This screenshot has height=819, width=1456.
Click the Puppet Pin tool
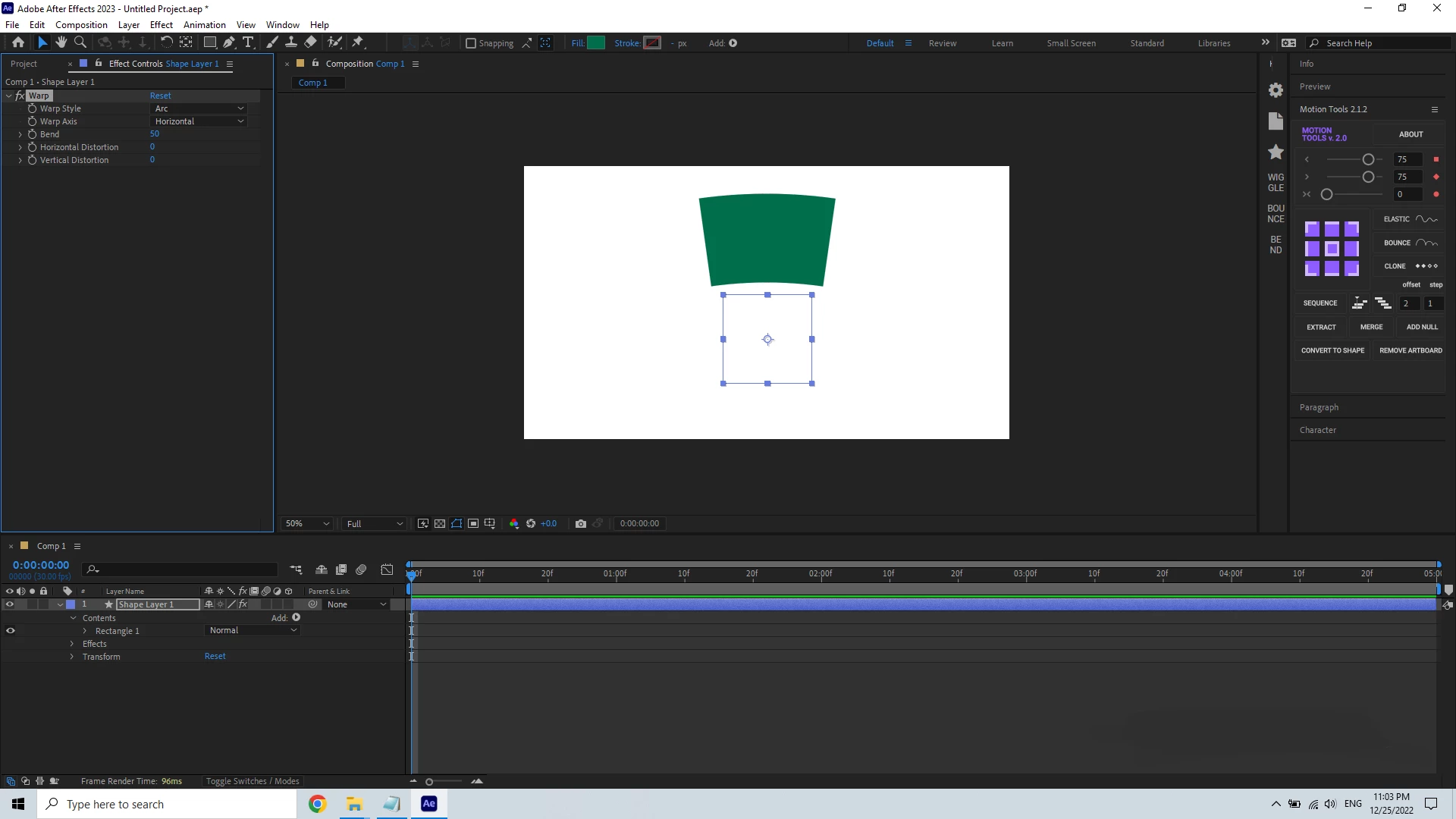pyautogui.click(x=358, y=42)
